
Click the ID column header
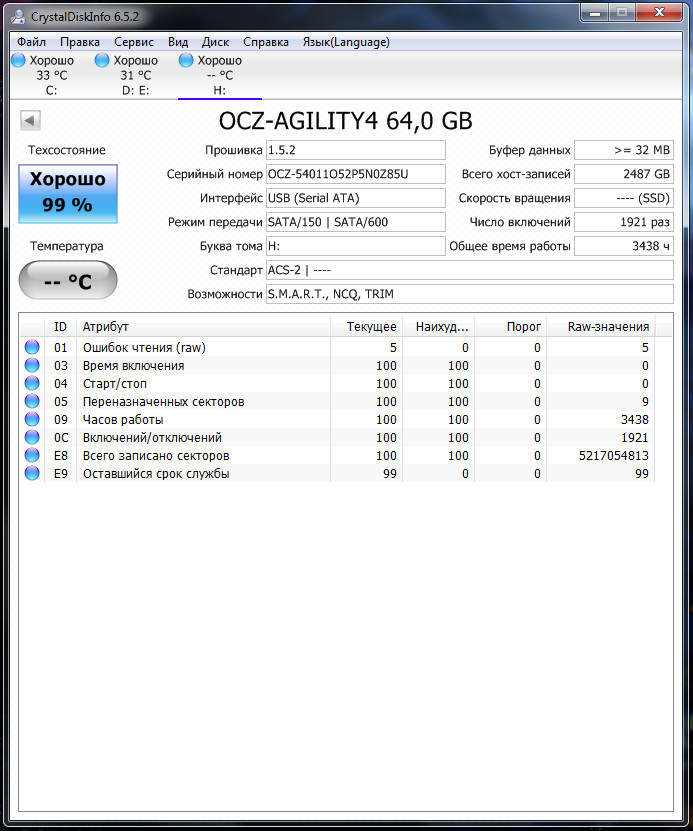pyautogui.click(x=60, y=327)
